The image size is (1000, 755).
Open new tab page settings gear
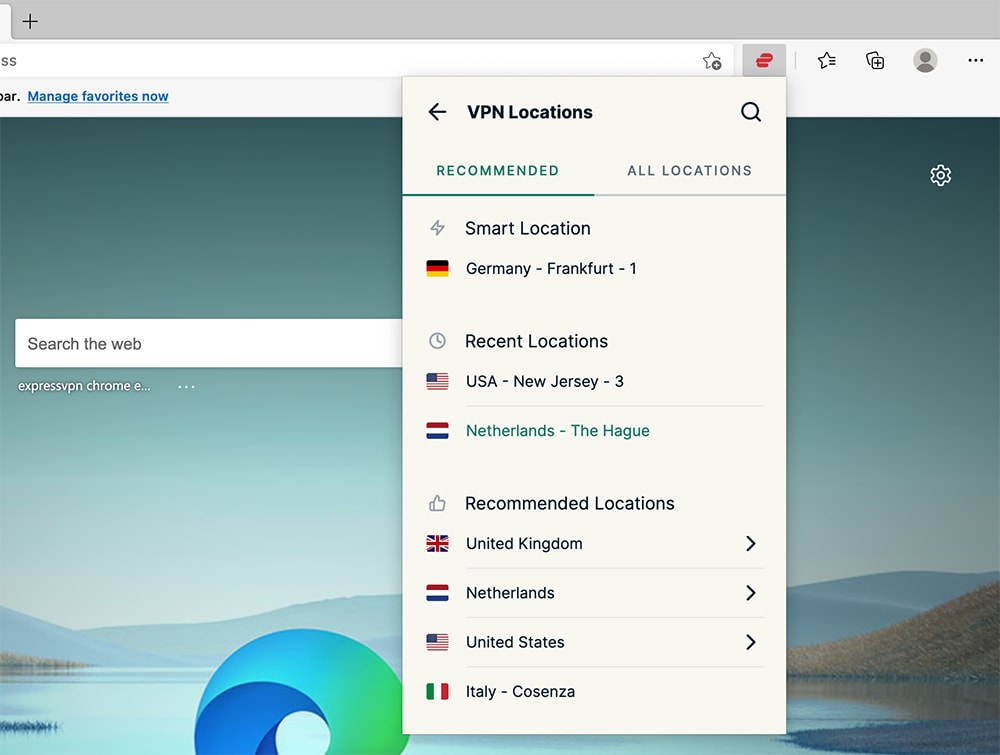tap(940, 175)
